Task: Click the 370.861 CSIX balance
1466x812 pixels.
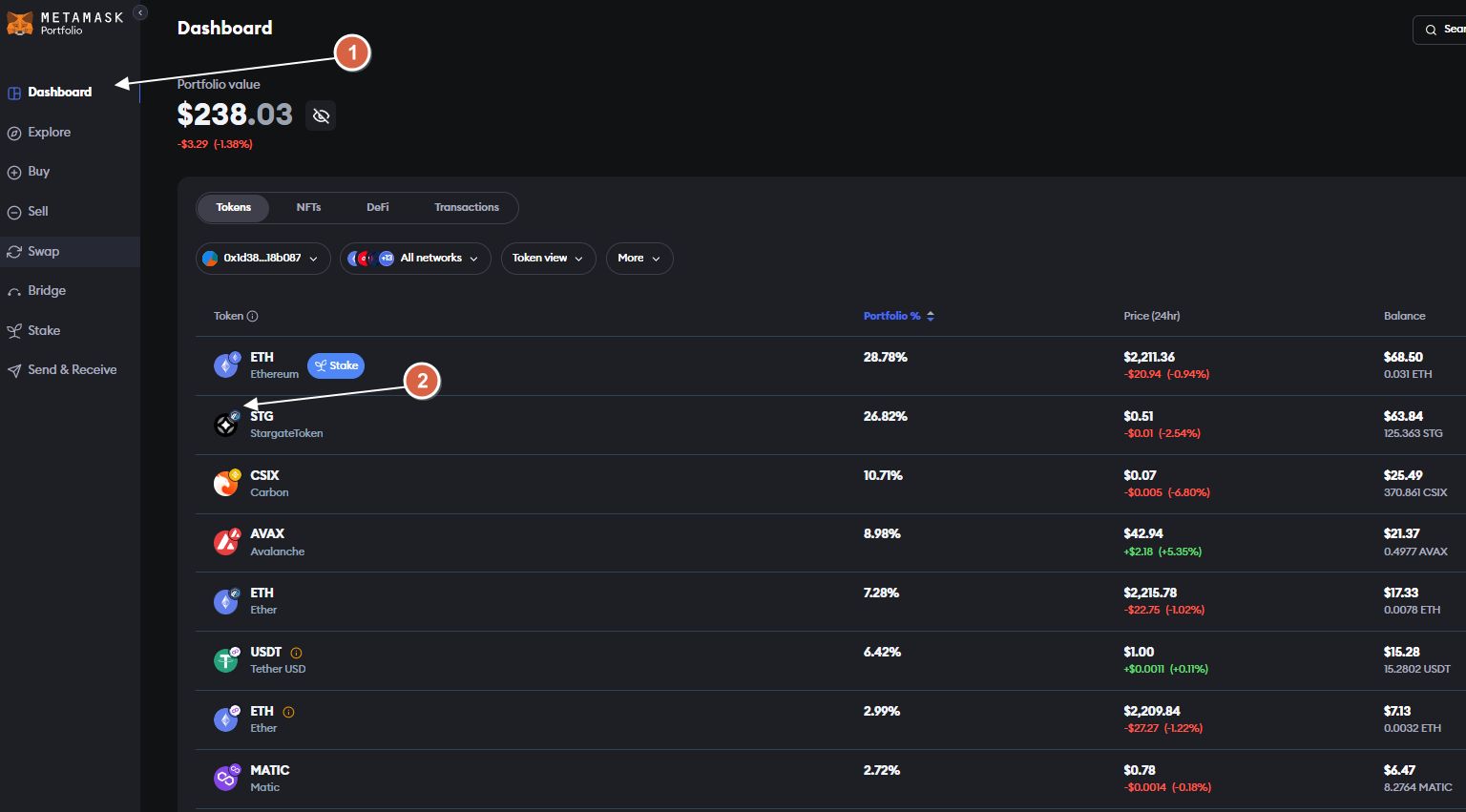Action: 1415,492
